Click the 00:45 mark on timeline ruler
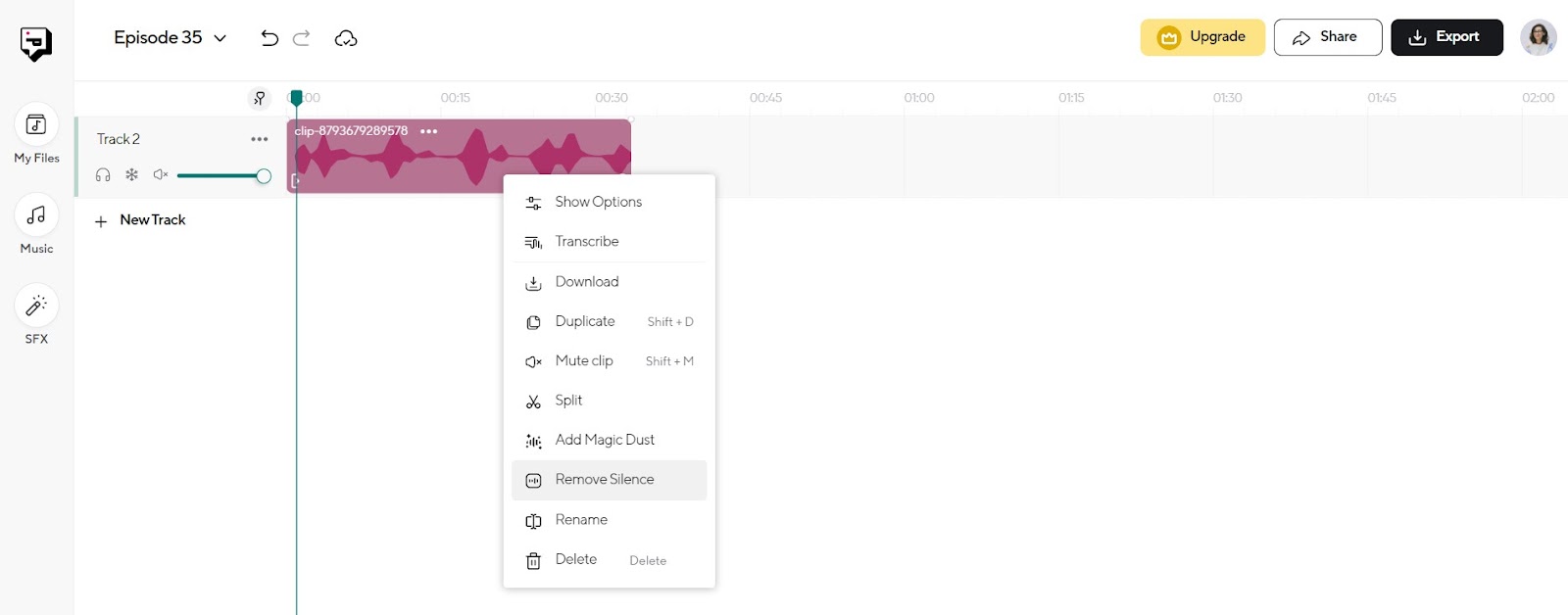The height and width of the screenshot is (615, 1568). click(766, 98)
